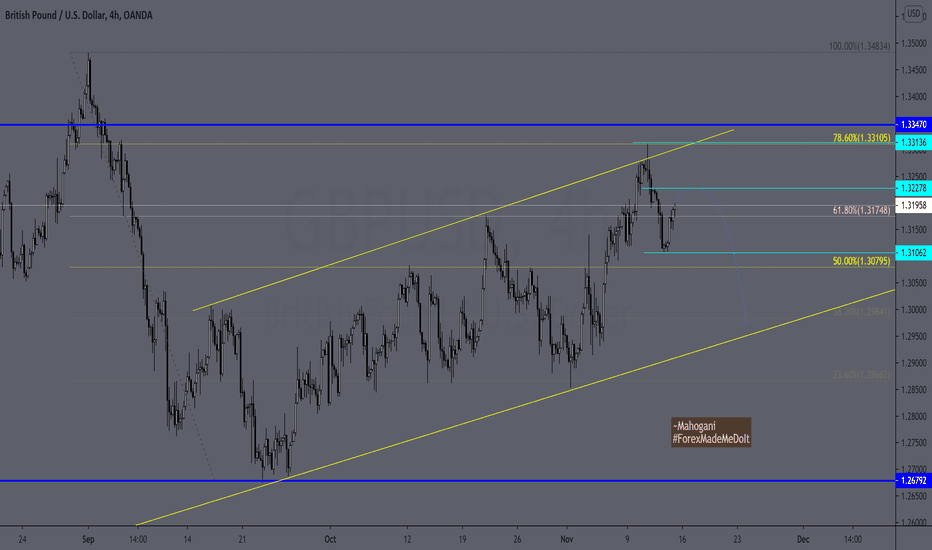Click the 1.31958 current price label

click(913, 206)
